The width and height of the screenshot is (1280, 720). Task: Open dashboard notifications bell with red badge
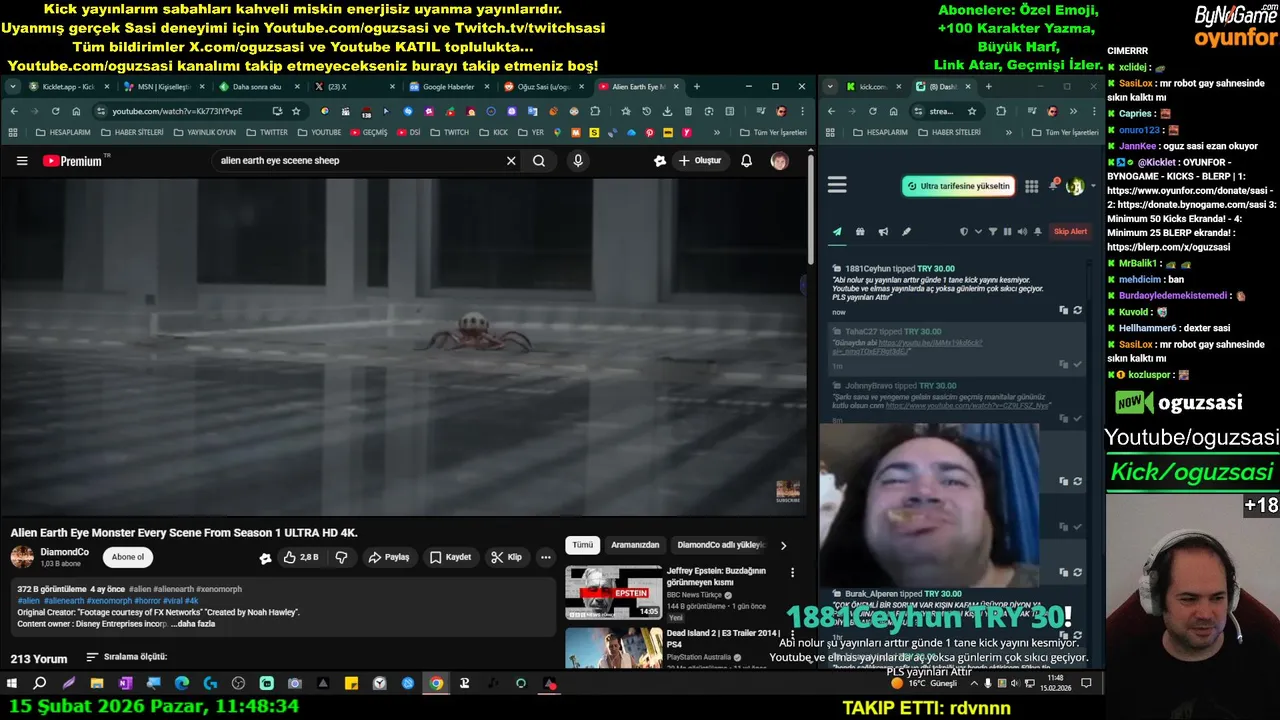1054,185
